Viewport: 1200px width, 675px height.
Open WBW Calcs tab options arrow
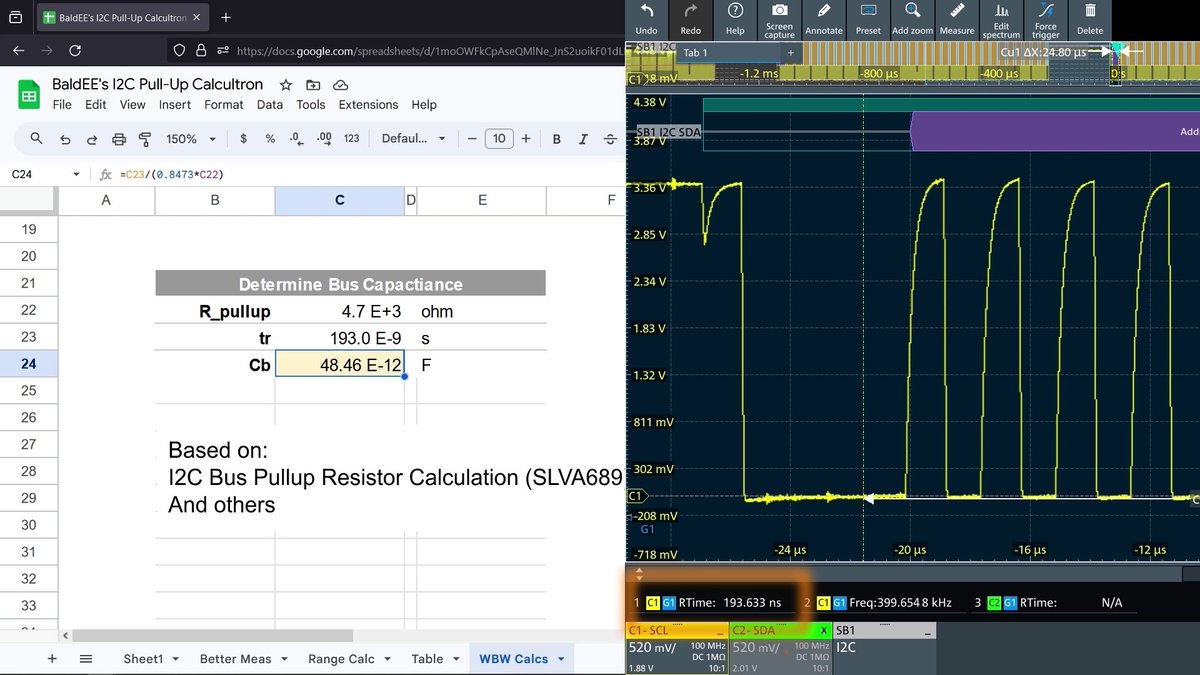560,659
